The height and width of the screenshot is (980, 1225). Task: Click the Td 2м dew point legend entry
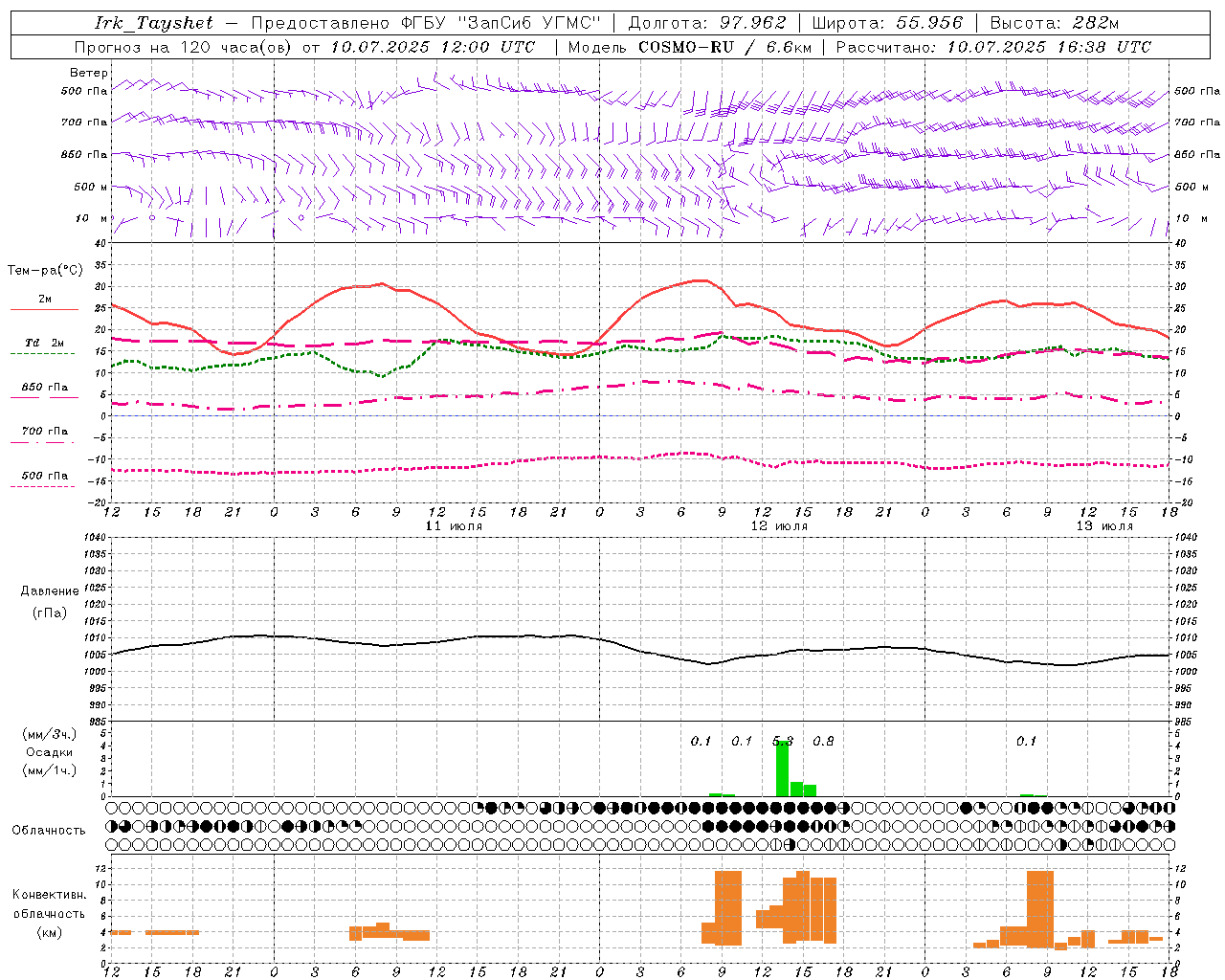click(45, 343)
